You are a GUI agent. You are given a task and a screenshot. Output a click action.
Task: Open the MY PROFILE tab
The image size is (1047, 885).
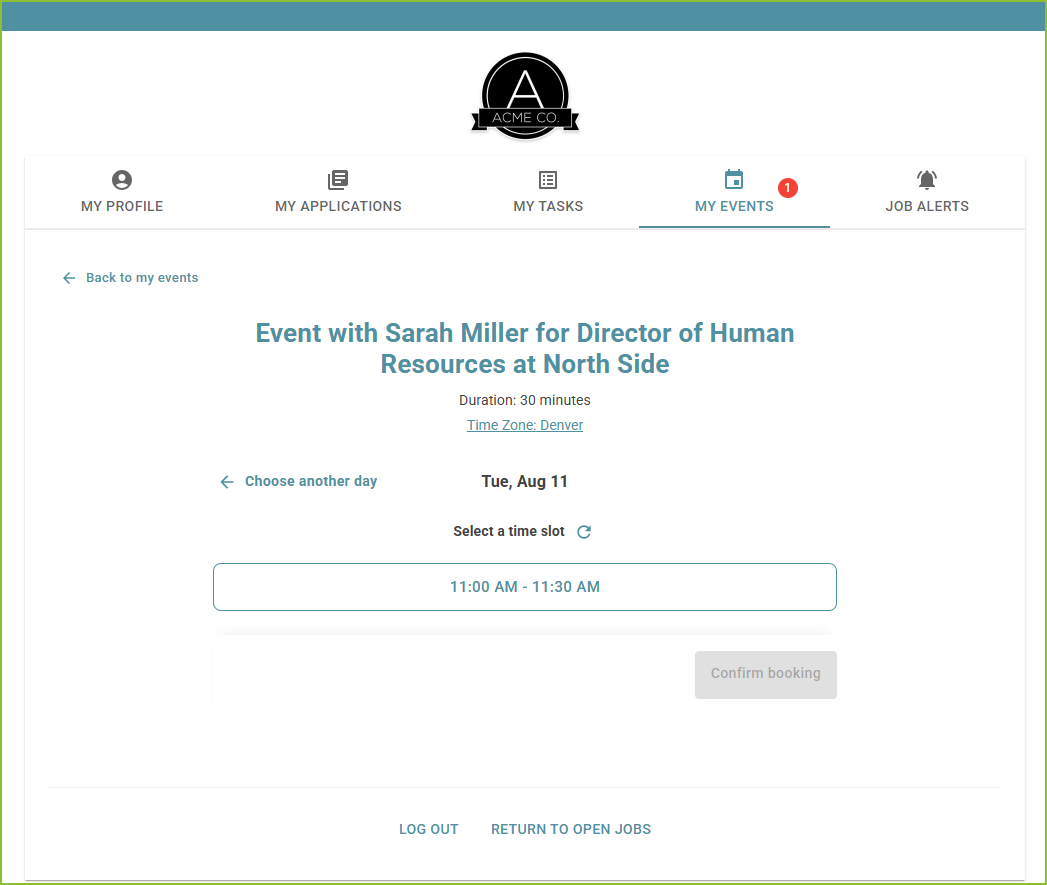click(x=122, y=192)
